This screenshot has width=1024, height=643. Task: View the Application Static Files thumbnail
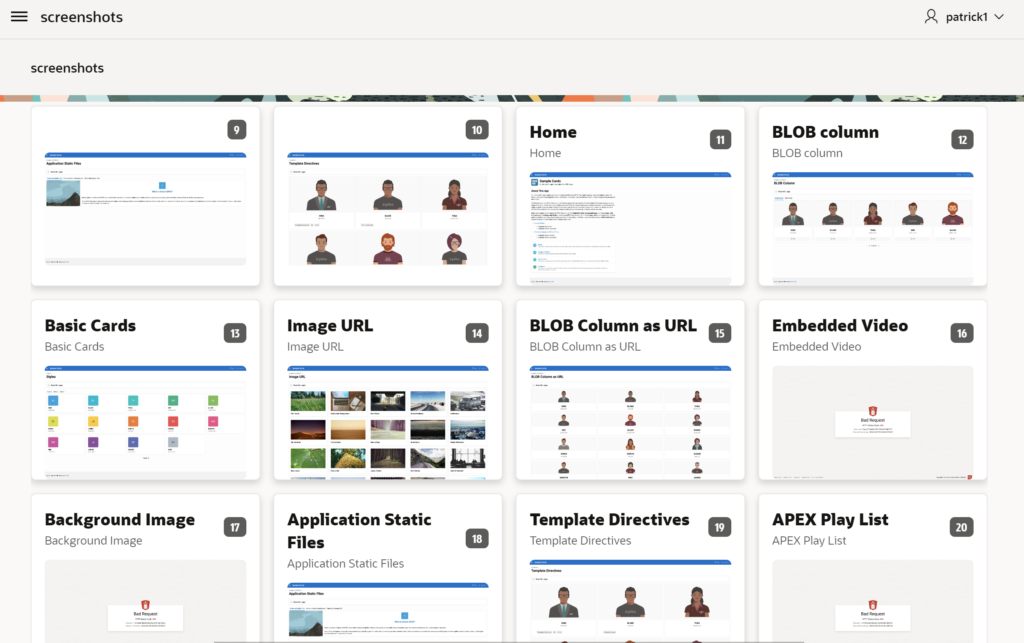click(388, 613)
